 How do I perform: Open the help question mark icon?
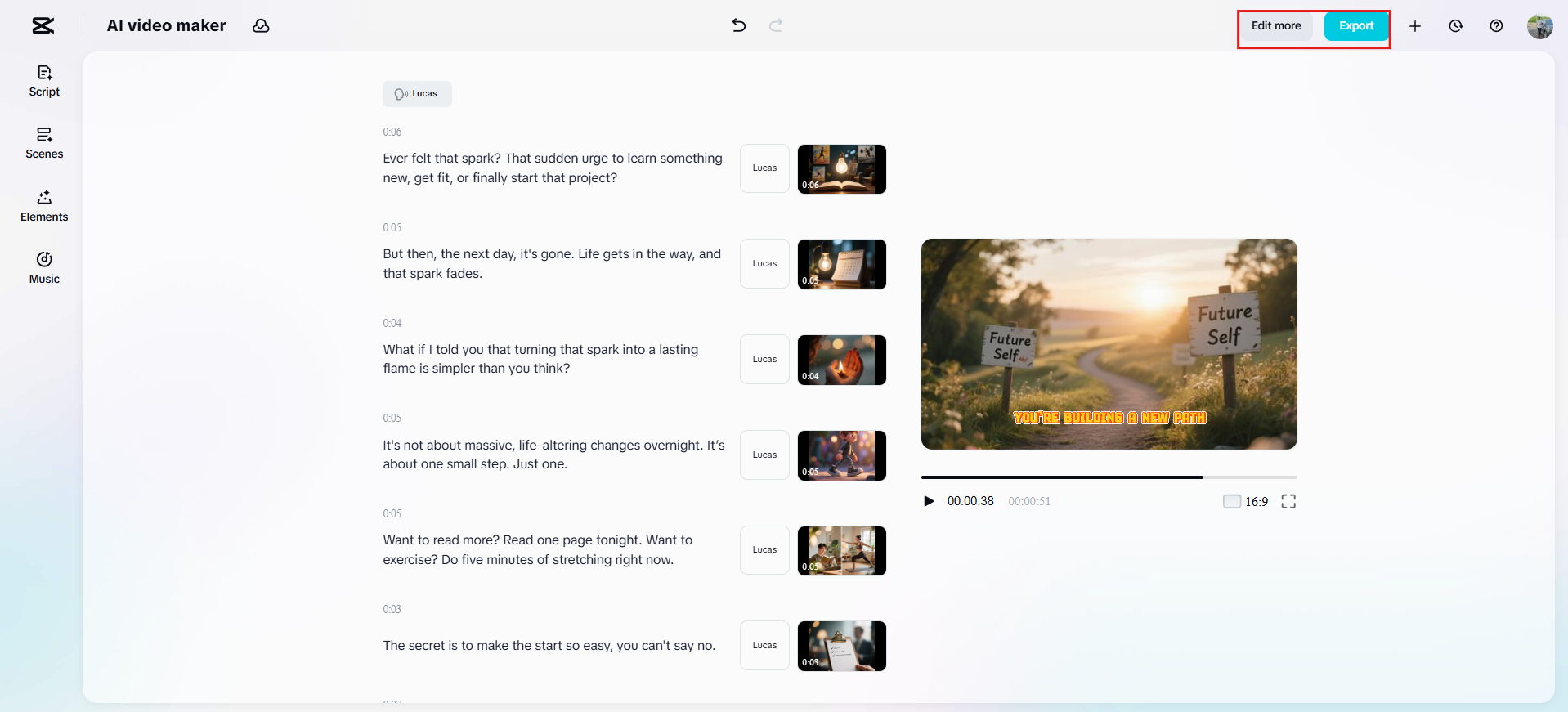1496,26
